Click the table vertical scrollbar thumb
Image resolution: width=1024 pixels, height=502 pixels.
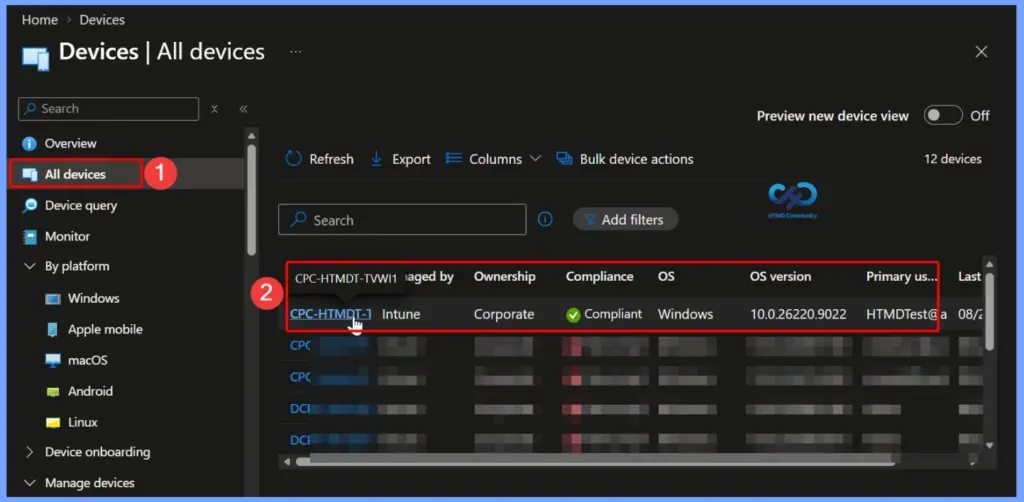point(989,311)
